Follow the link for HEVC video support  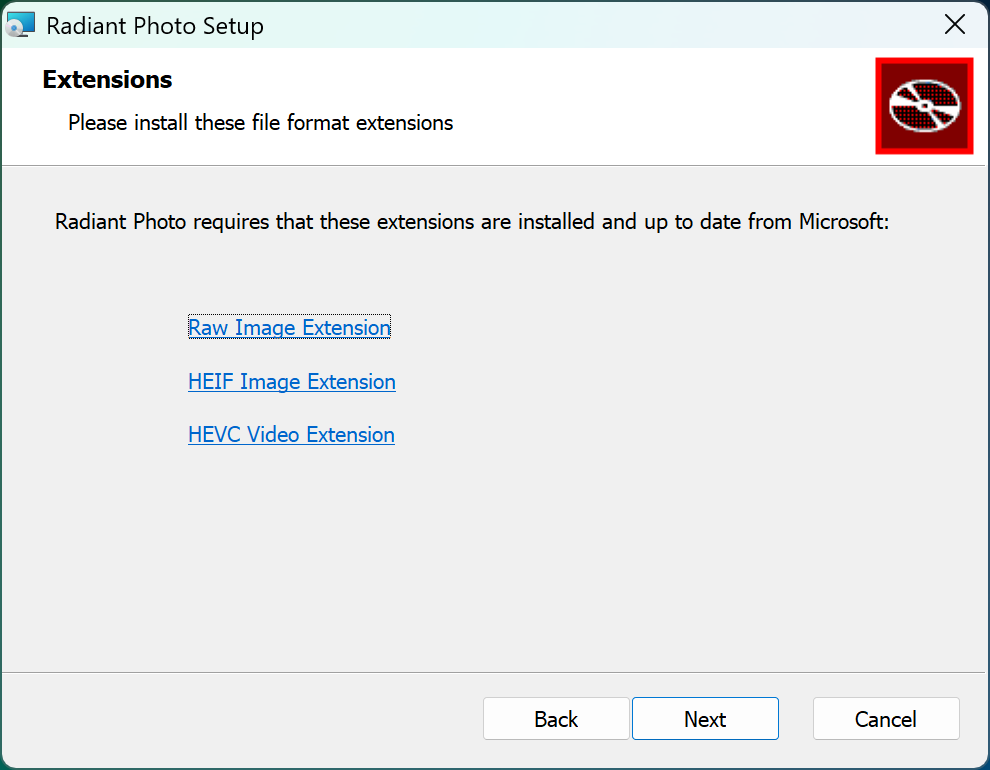(x=291, y=434)
